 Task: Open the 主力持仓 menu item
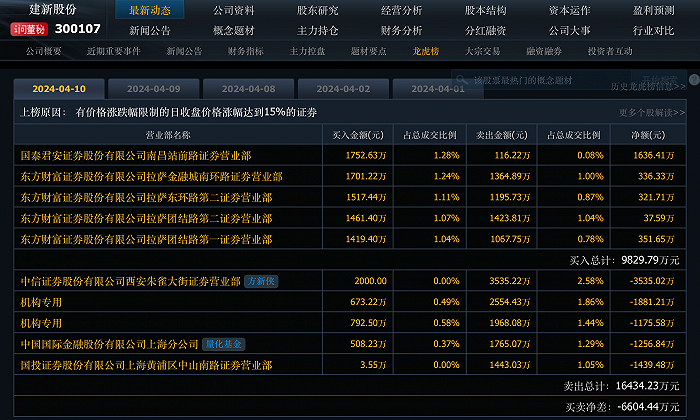(x=317, y=30)
